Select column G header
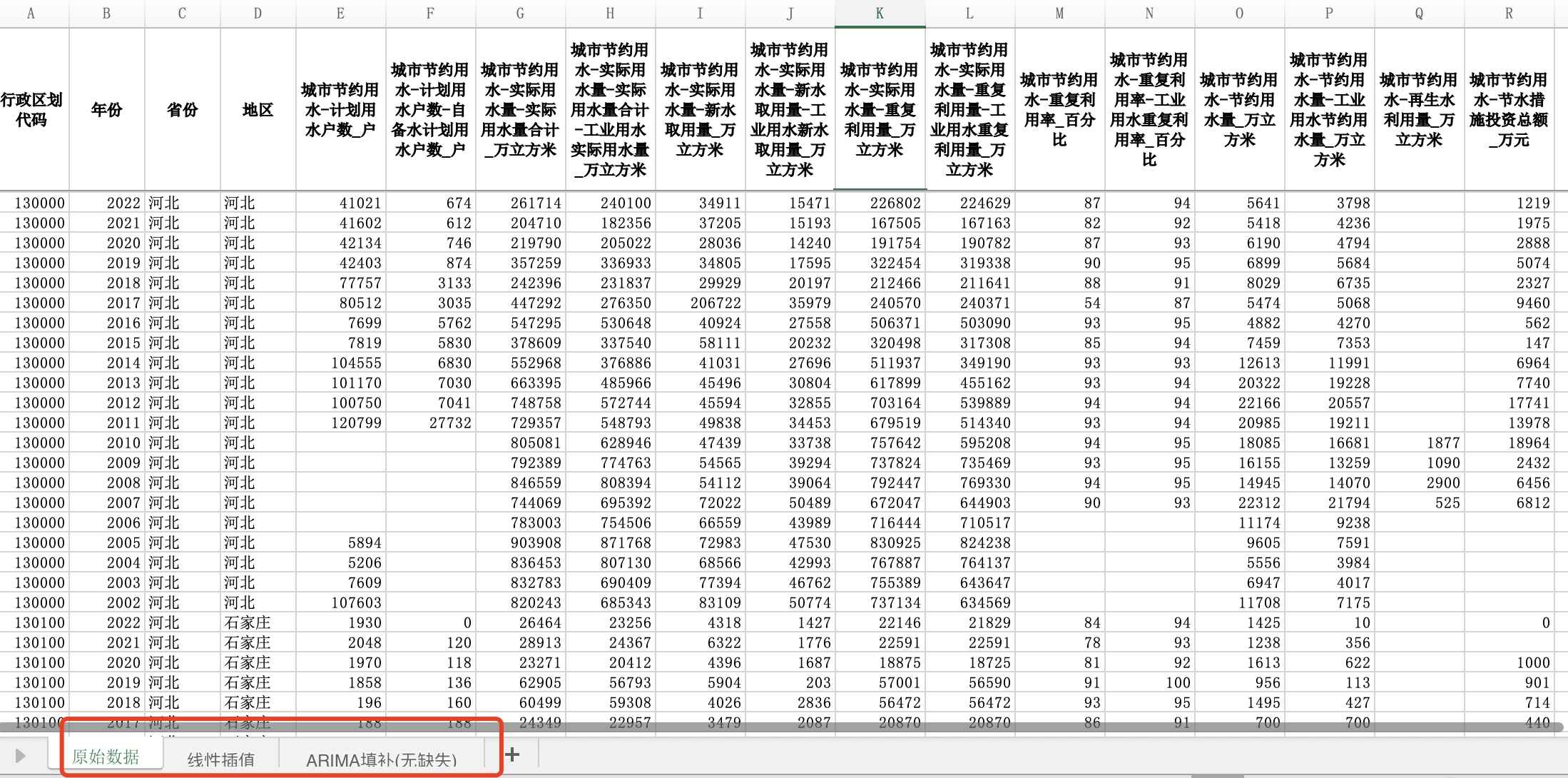The image size is (1568, 778). [x=520, y=14]
